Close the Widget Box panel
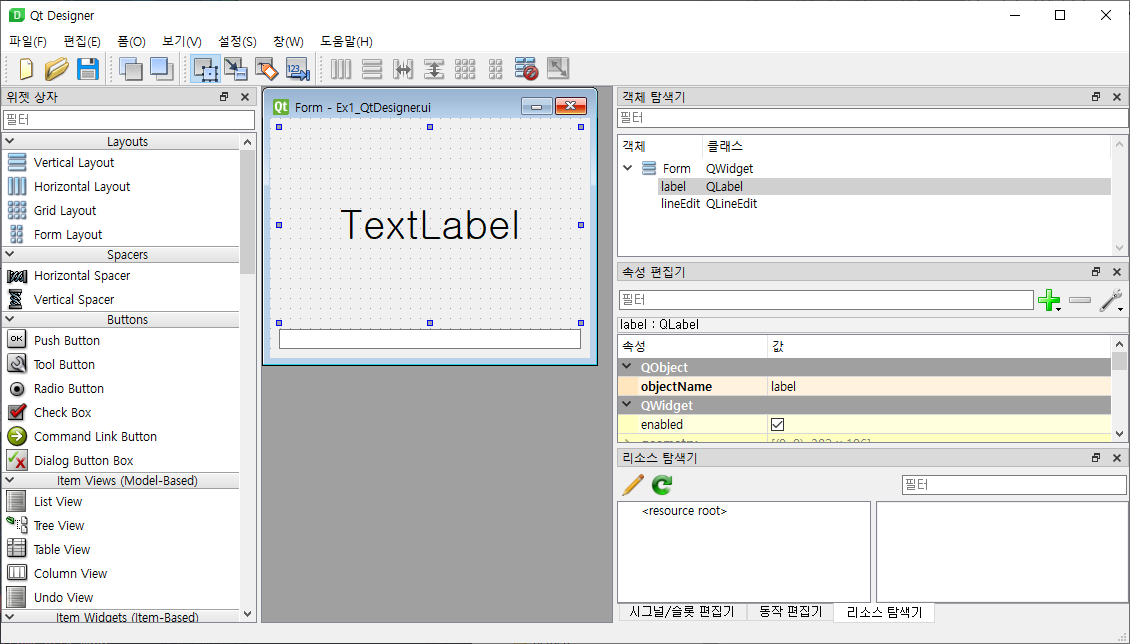The height and width of the screenshot is (644, 1130). pos(245,97)
